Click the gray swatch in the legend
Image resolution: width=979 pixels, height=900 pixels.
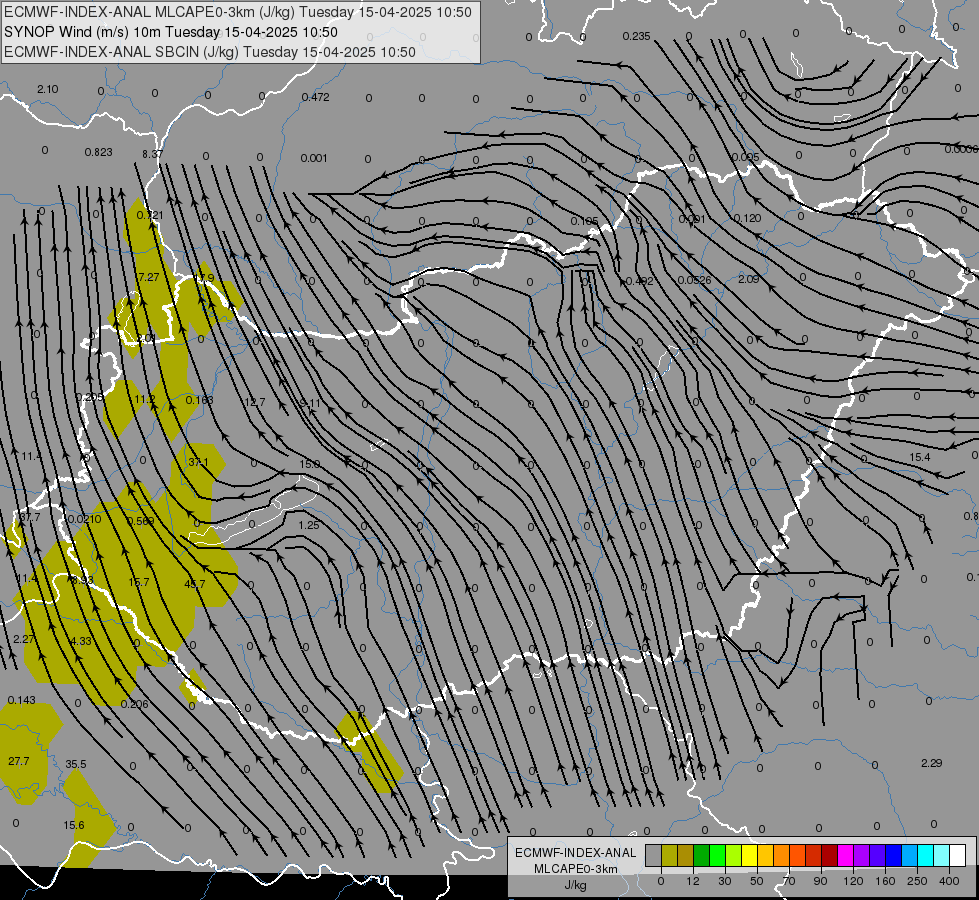[x=653, y=855]
